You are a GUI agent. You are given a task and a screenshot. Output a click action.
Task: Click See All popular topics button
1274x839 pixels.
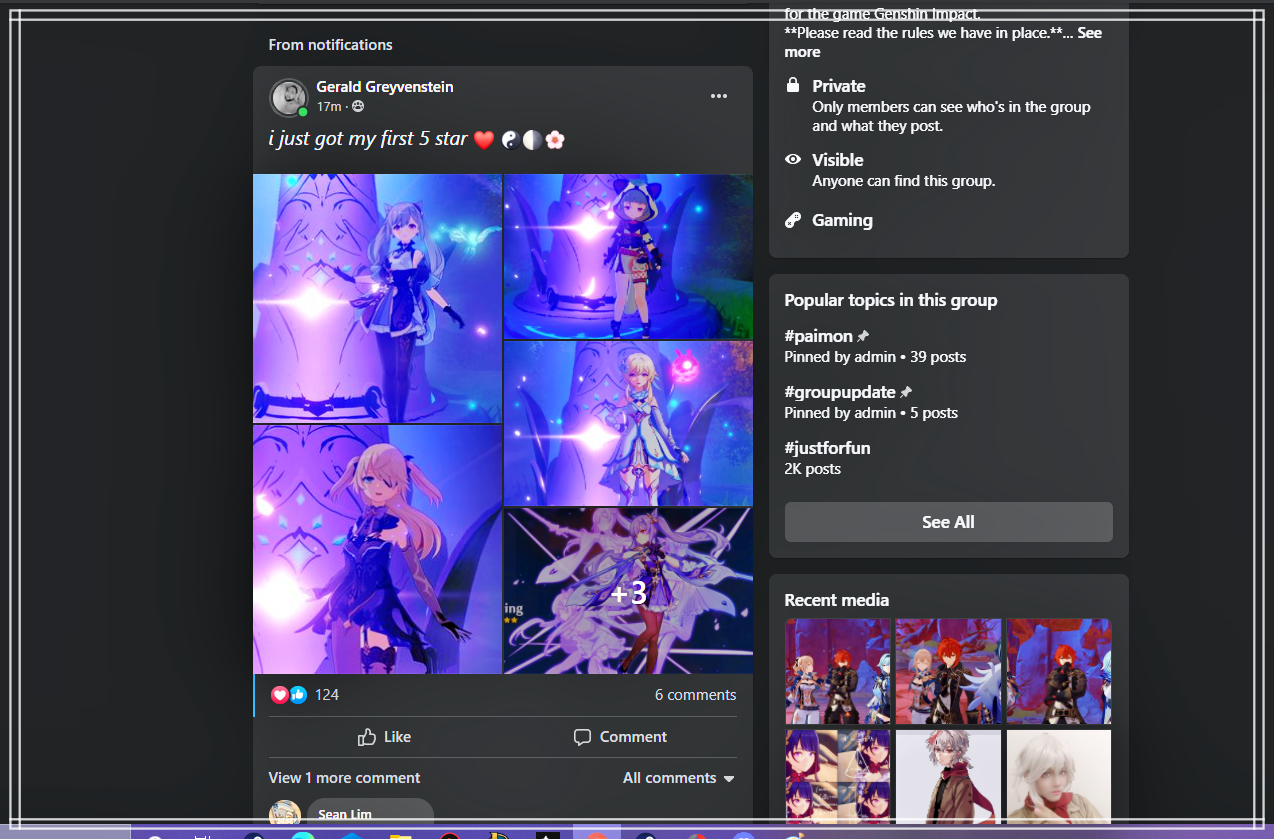tap(948, 522)
